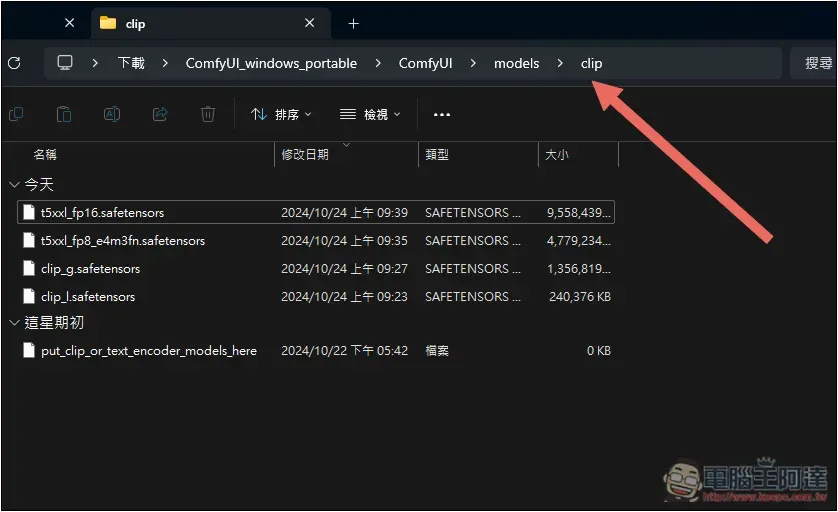Viewport: 838px width, 512px height.
Task: Click the 搜尋 search box
Action: (x=817, y=63)
